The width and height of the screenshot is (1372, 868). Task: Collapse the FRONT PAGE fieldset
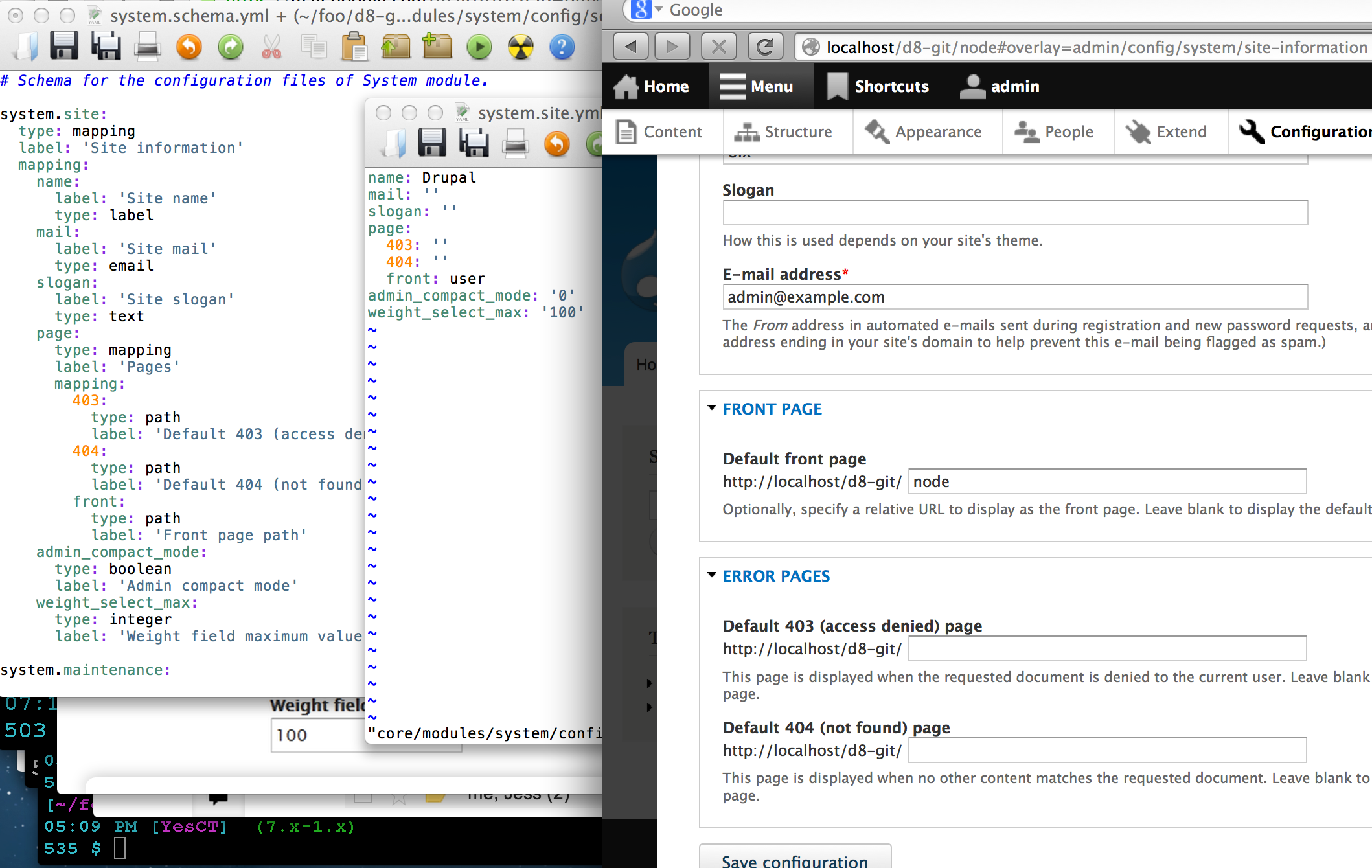coord(772,409)
